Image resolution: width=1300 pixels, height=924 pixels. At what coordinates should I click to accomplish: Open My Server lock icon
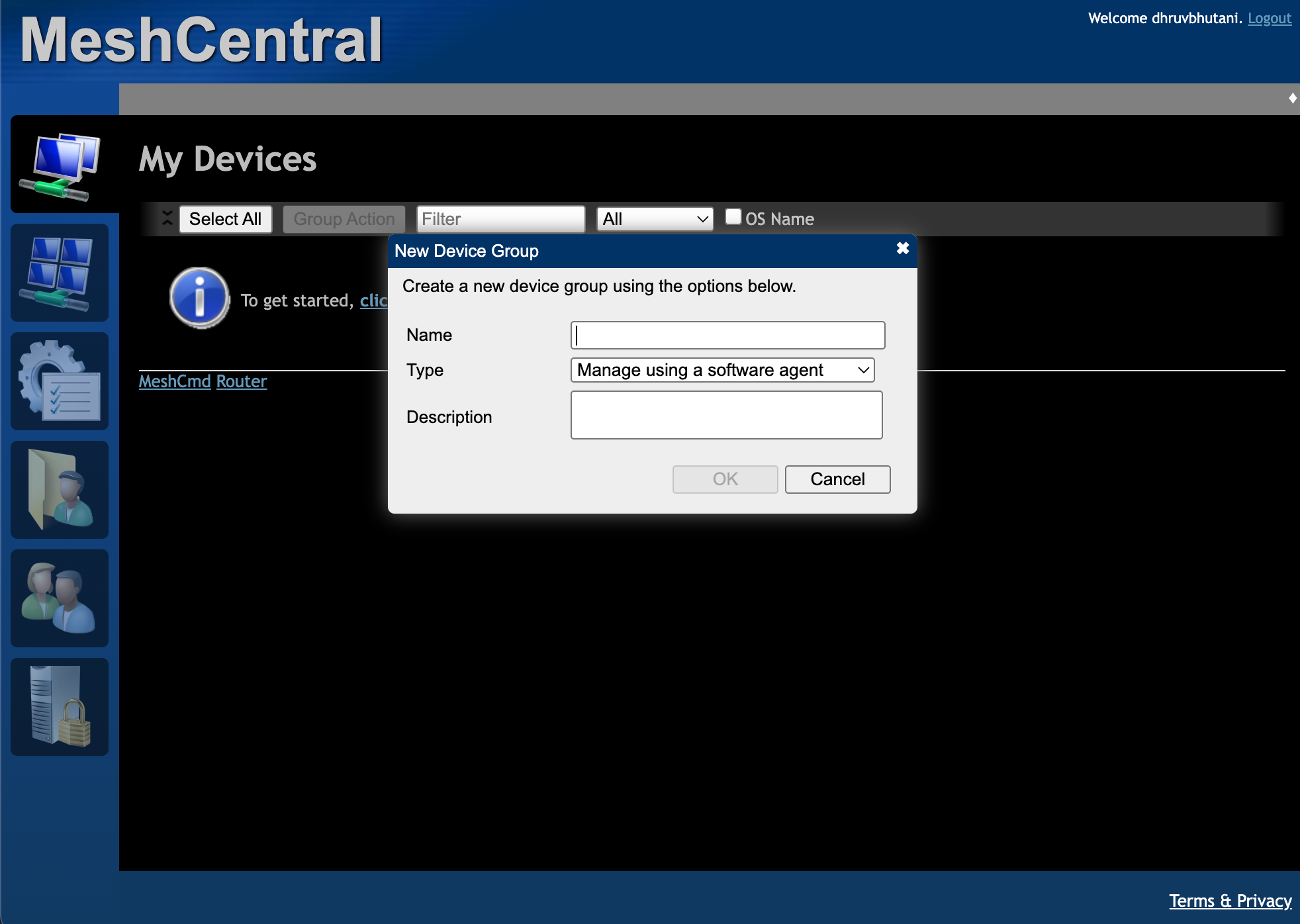click(x=60, y=707)
